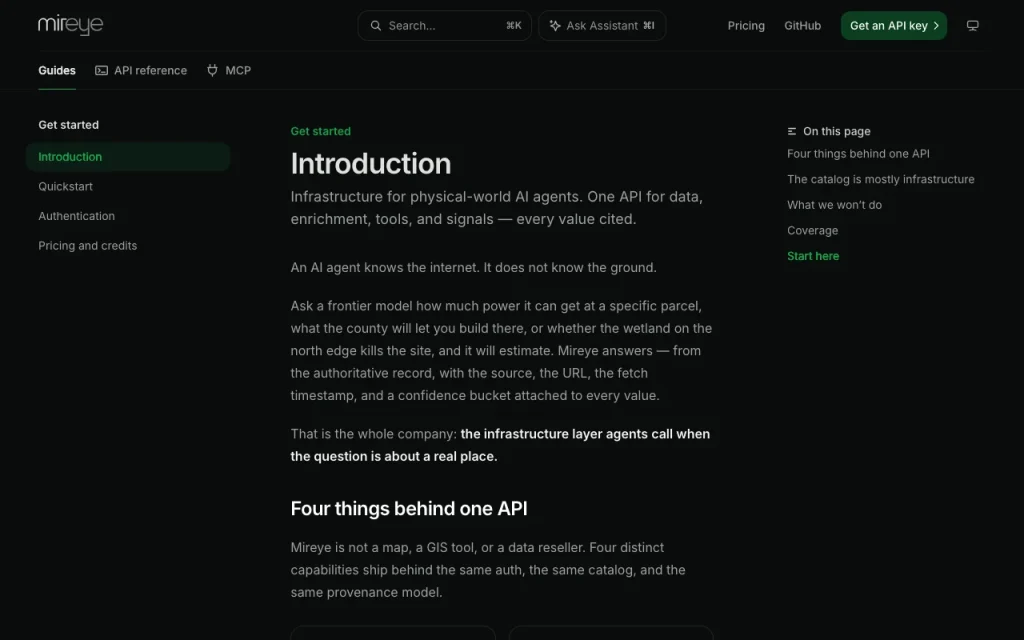Click bold text 'the infrastructure layer agents call'
Image resolution: width=1024 pixels, height=640 pixels.
(x=566, y=434)
